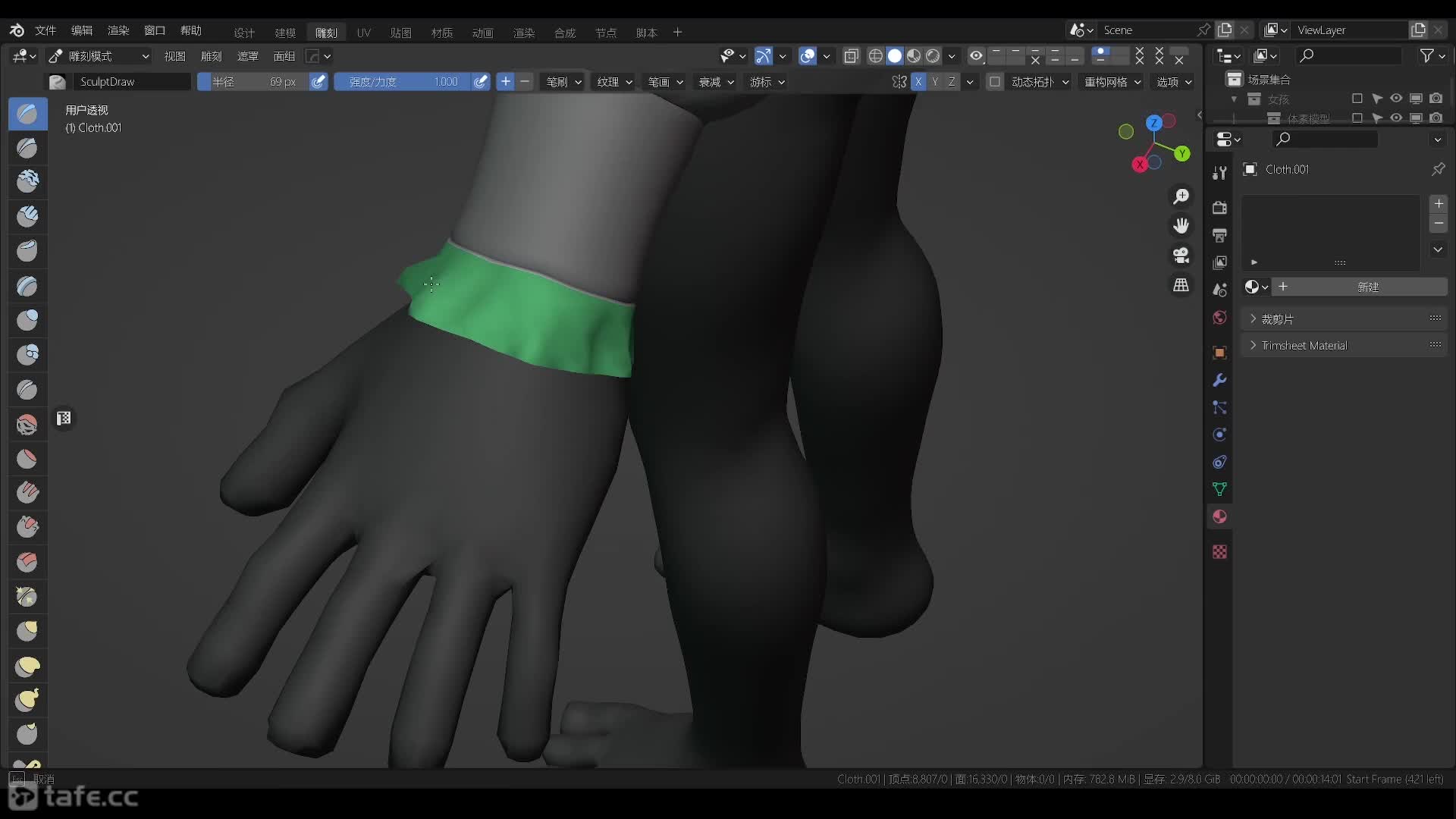
Task: Toggle viewport overlays button
Action: coord(808,56)
